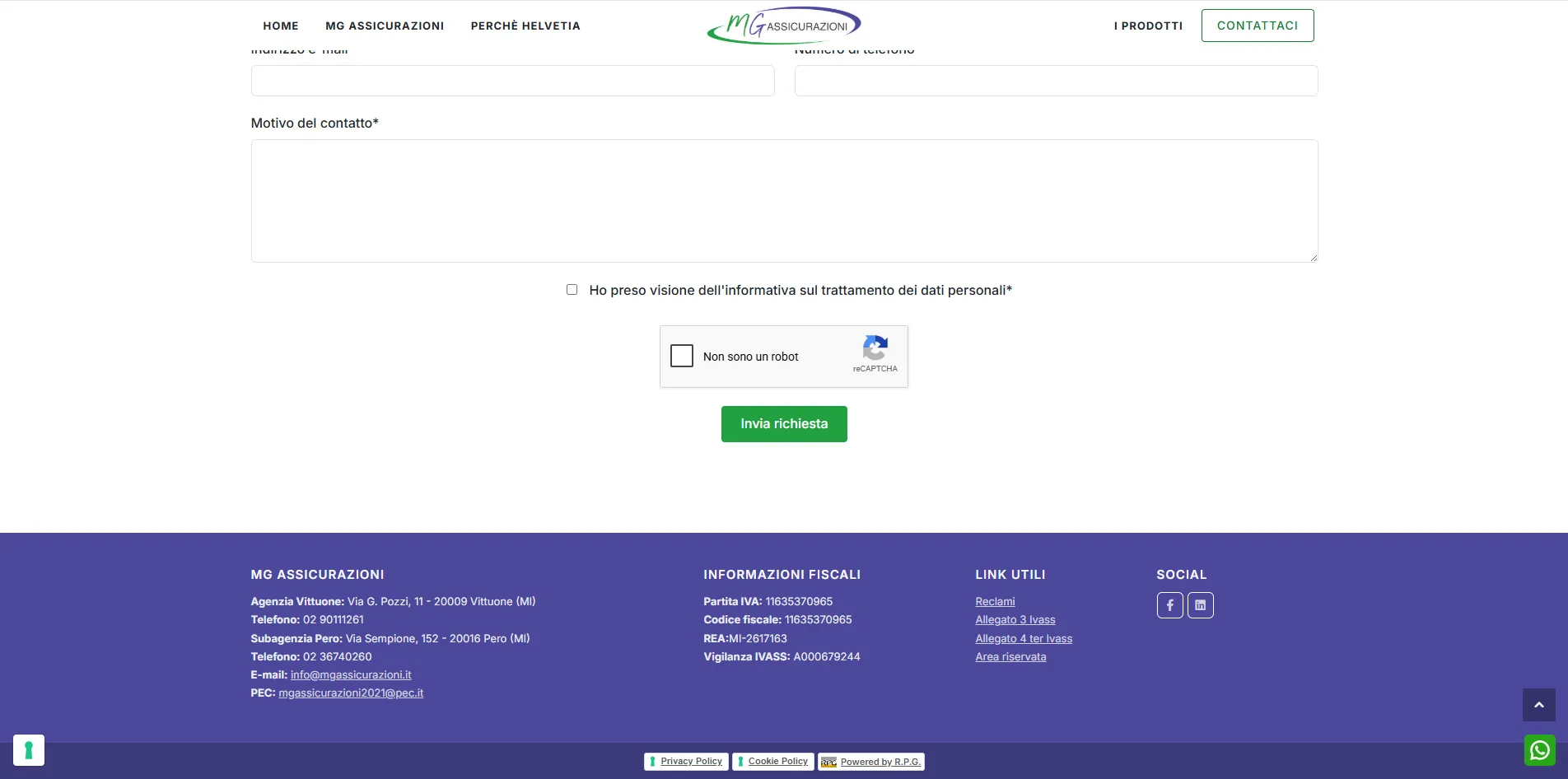This screenshot has height=779, width=1568.
Task: Open the HOME menu item
Action: [281, 26]
